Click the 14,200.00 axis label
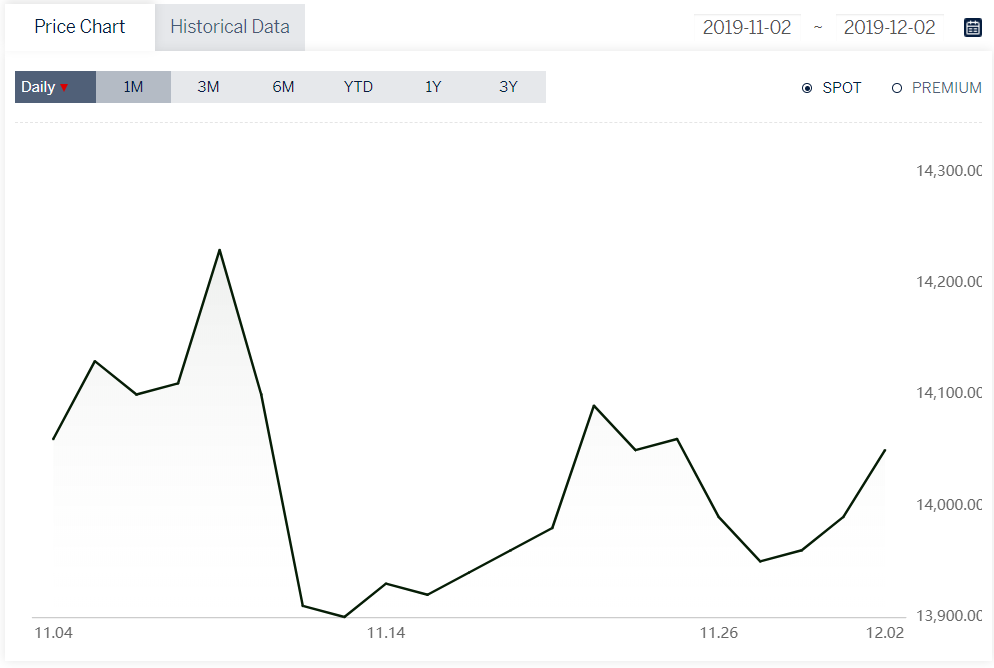The image size is (994, 668). [x=949, y=281]
